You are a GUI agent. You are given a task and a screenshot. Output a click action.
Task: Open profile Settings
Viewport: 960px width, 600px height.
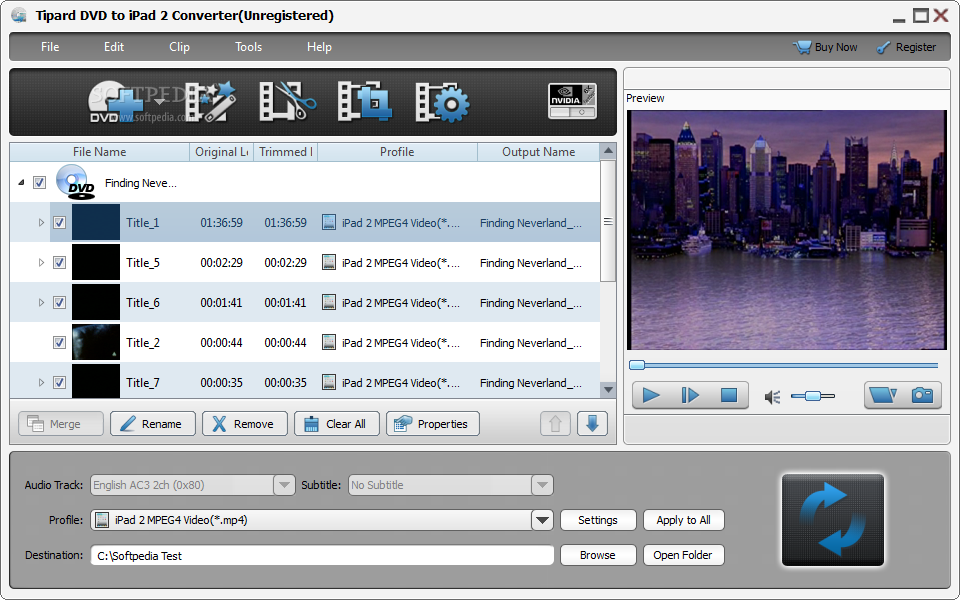pyautogui.click(x=598, y=520)
